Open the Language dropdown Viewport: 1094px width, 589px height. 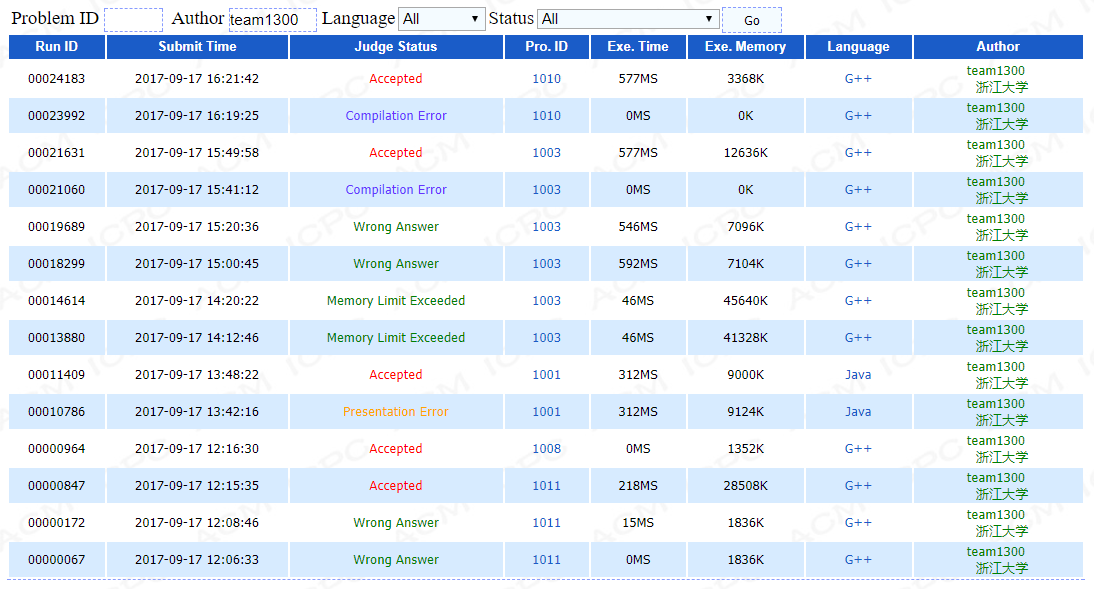pyautogui.click(x=441, y=19)
